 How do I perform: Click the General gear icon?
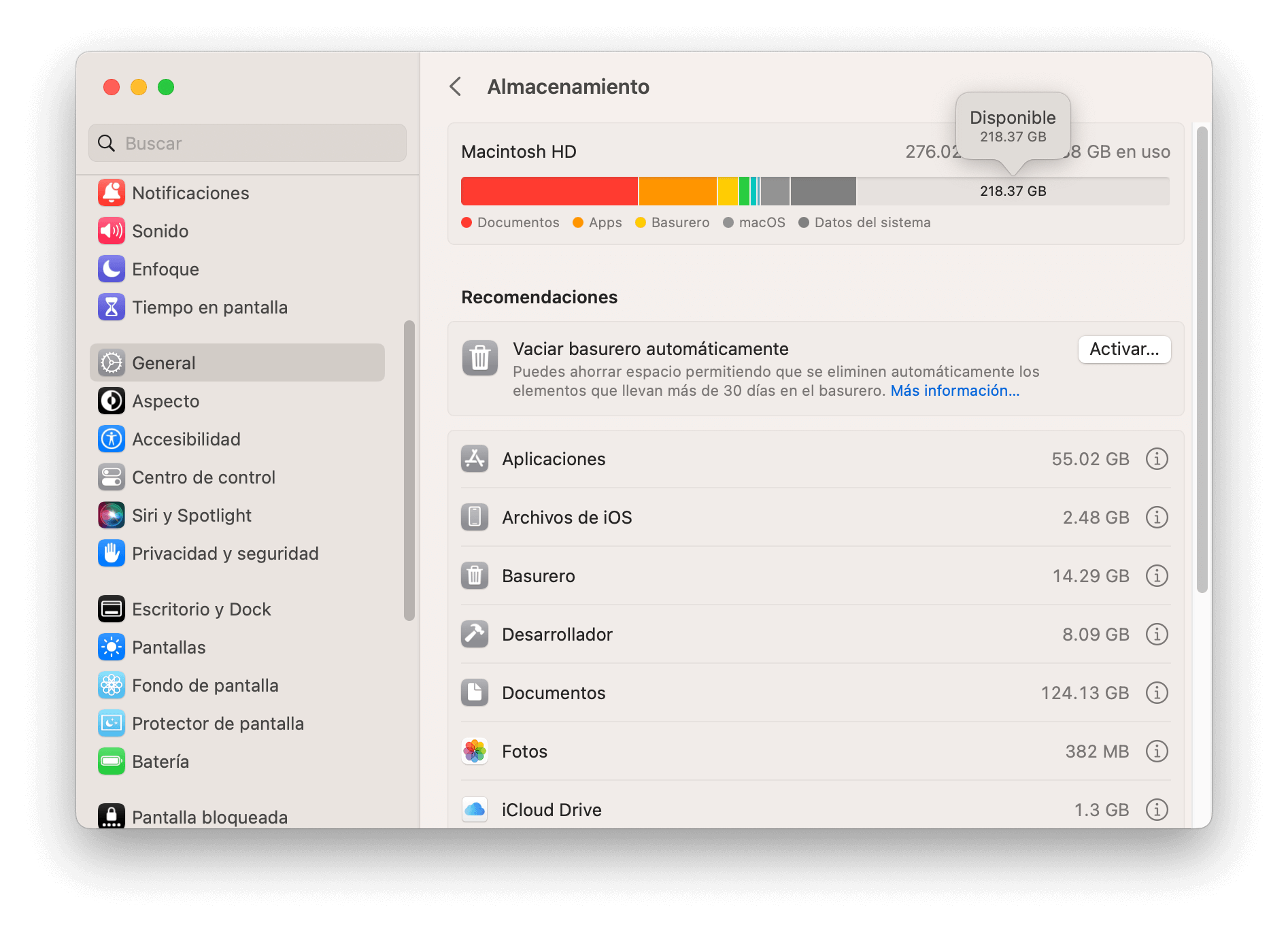pos(112,363)
